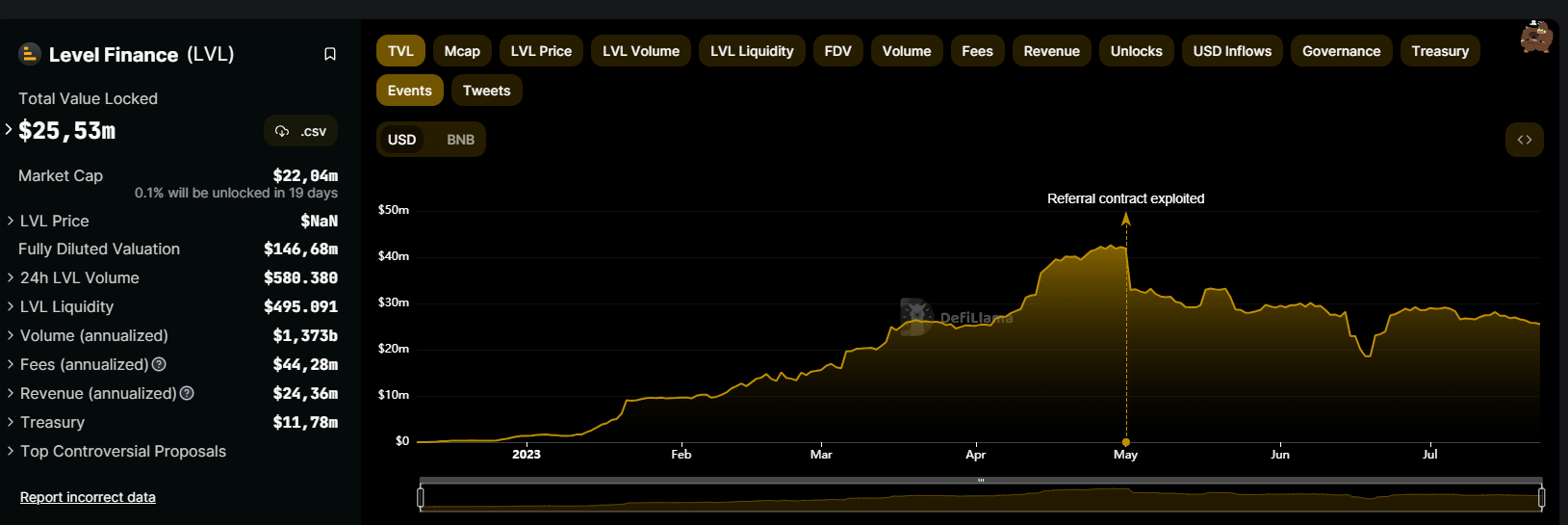Toggle the Revenue chart metric

tap(1052, 51)
